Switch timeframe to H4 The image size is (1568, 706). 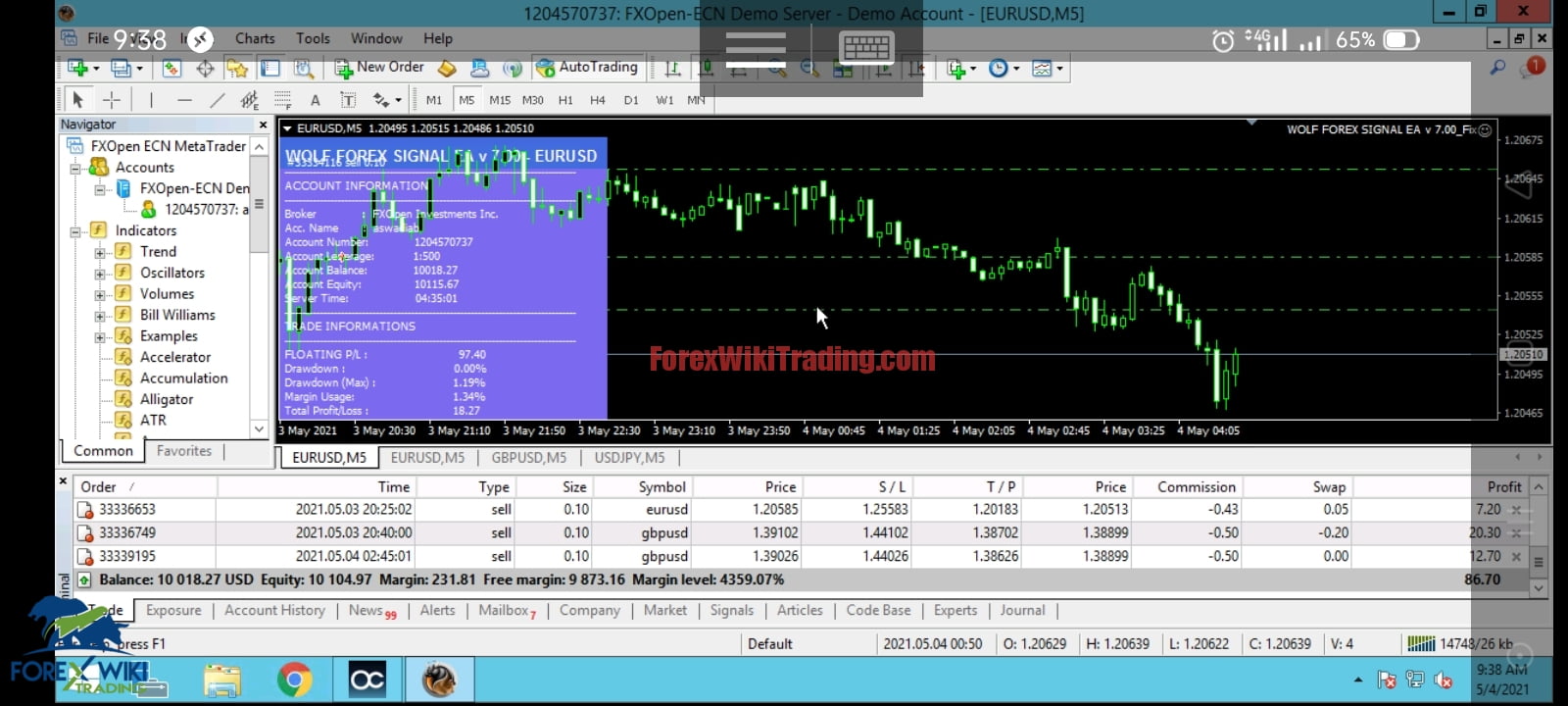click(x=598, y=100)
